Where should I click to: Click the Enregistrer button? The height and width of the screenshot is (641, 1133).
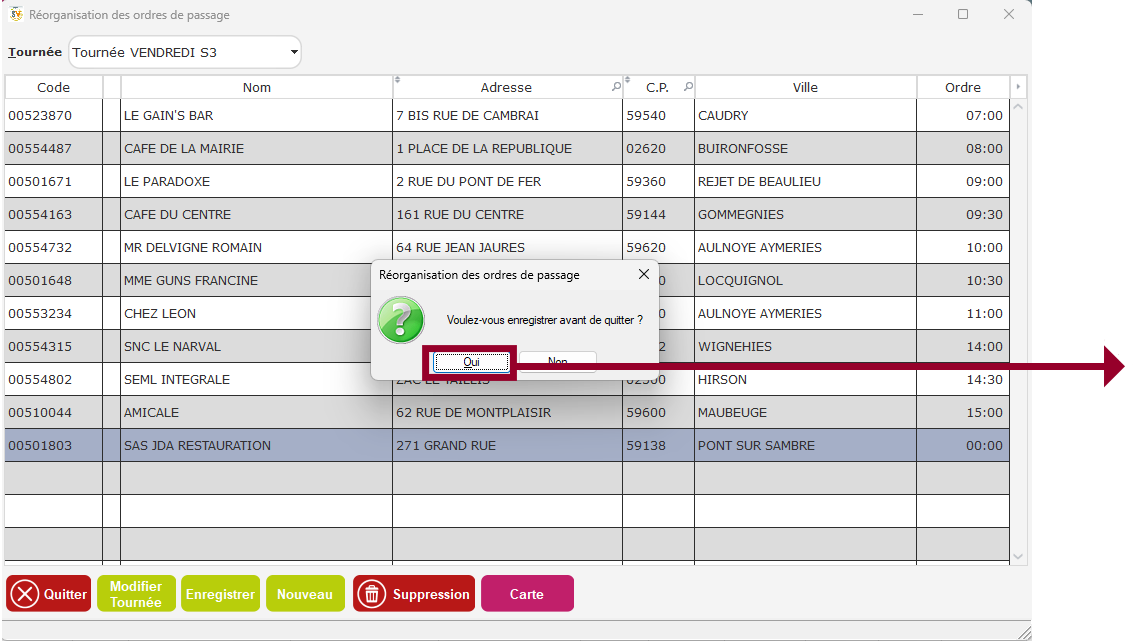coord(220,593)
